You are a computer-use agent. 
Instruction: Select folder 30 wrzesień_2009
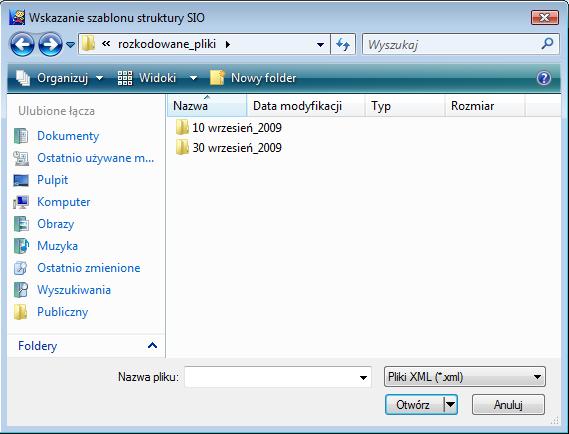(x=229, y=147)
